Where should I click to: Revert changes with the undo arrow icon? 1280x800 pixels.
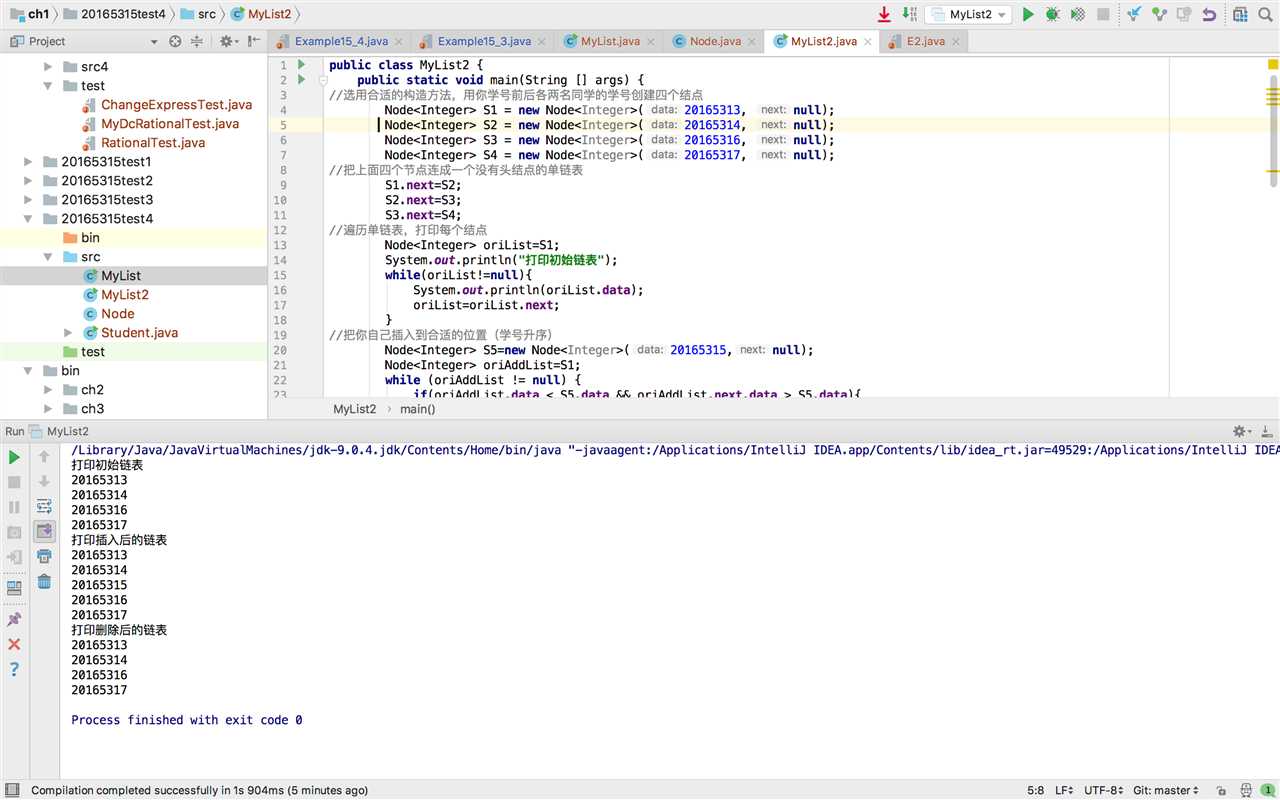1209,14
